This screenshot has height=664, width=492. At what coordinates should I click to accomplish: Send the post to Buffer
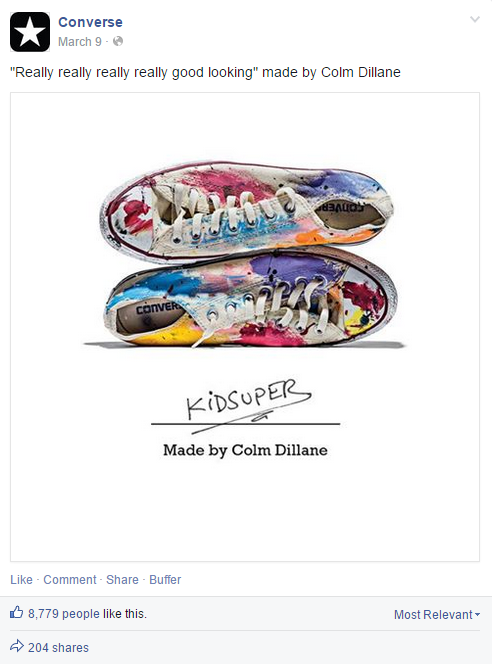(165, 579)
